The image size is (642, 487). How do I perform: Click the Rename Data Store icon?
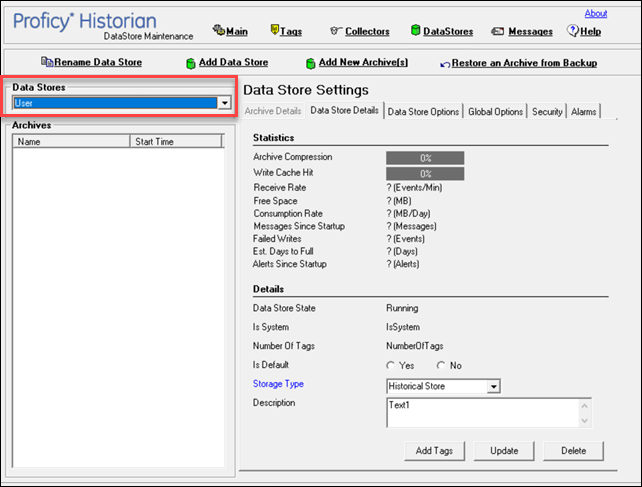47,62
